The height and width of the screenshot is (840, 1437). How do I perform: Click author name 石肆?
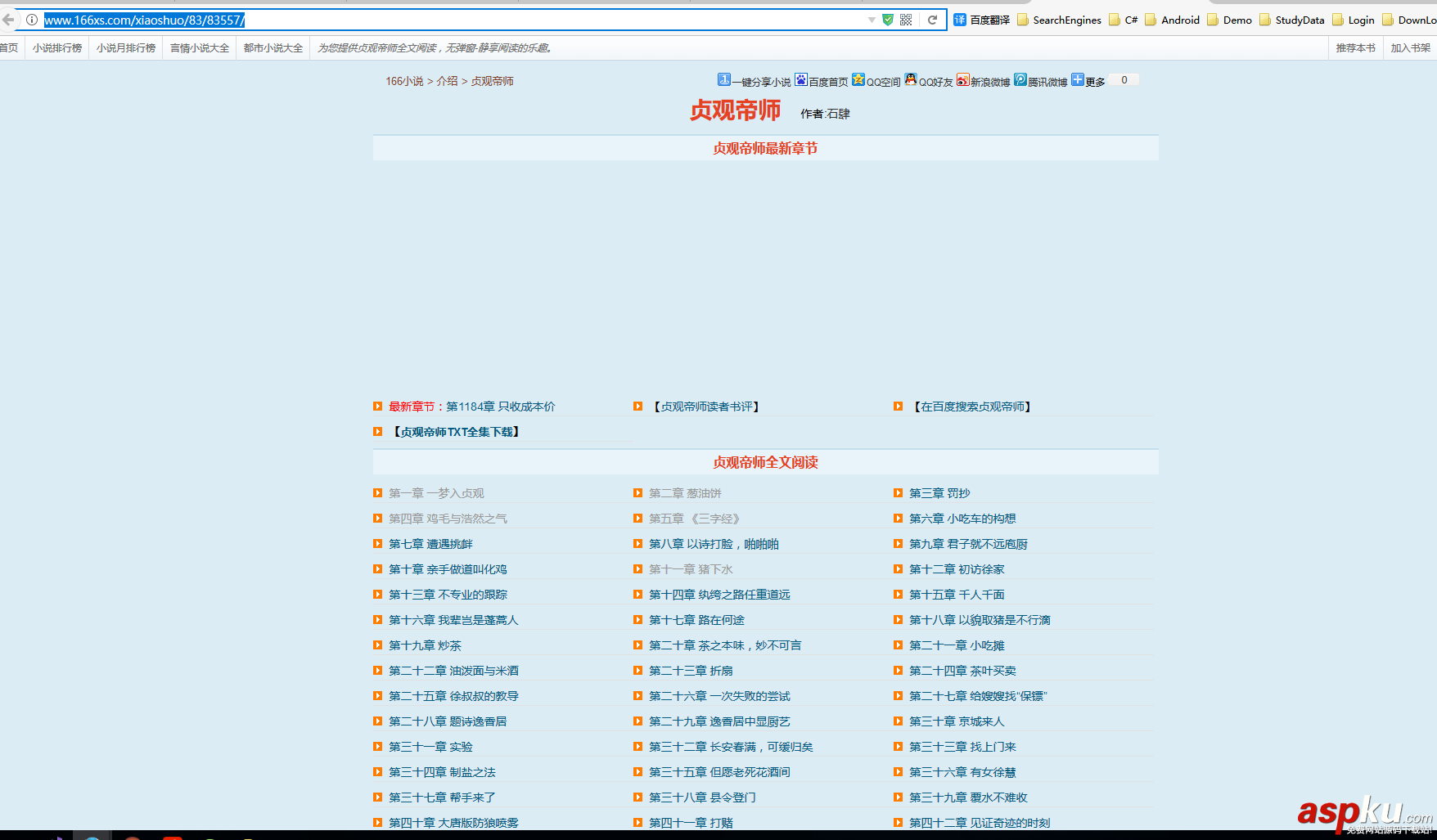839,114
